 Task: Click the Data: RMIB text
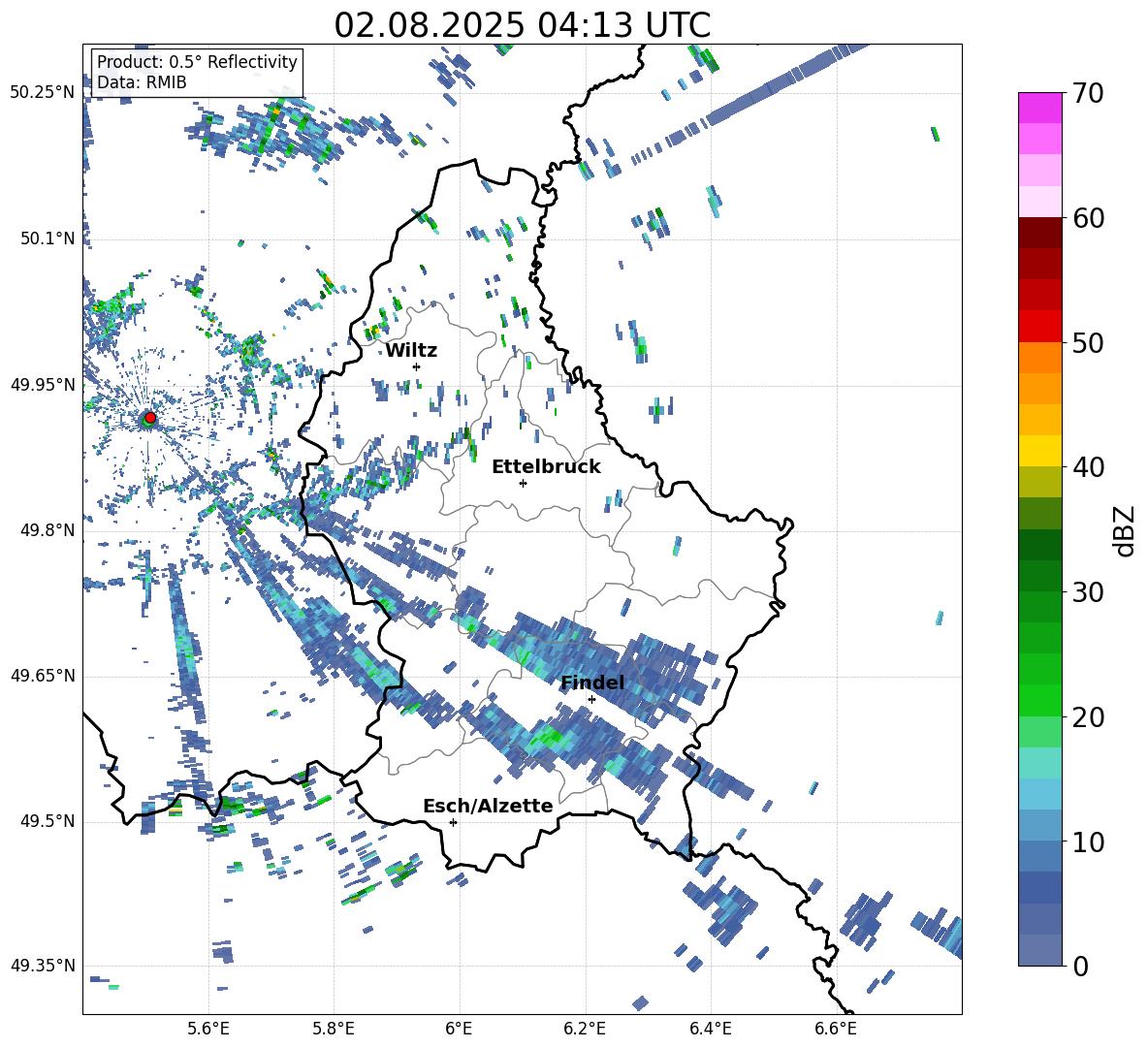142,82
